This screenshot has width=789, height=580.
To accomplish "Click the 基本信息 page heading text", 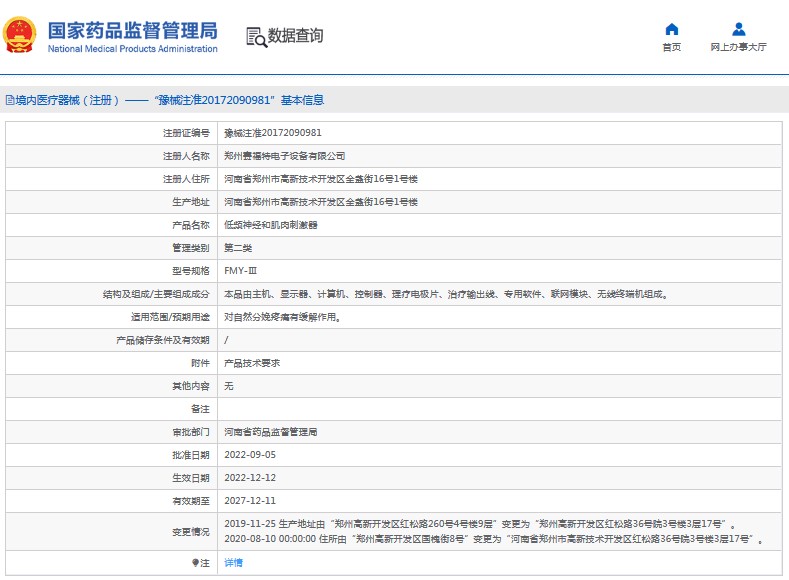I will (x=302, y=100).
